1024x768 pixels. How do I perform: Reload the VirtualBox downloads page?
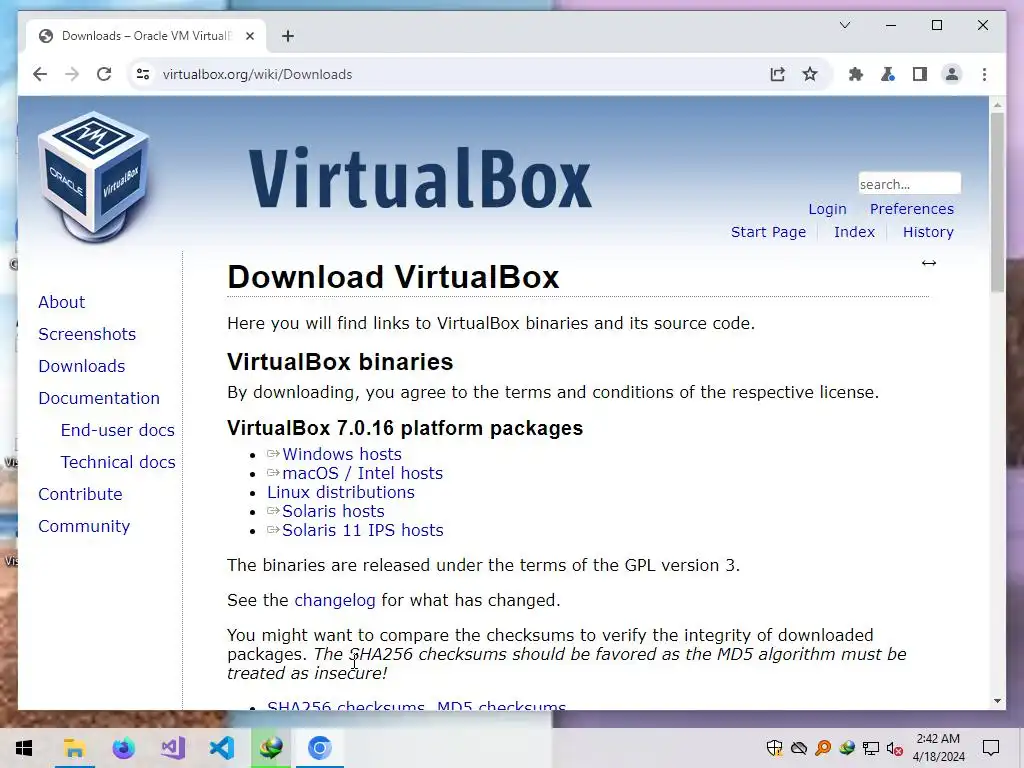coord(104,74)
